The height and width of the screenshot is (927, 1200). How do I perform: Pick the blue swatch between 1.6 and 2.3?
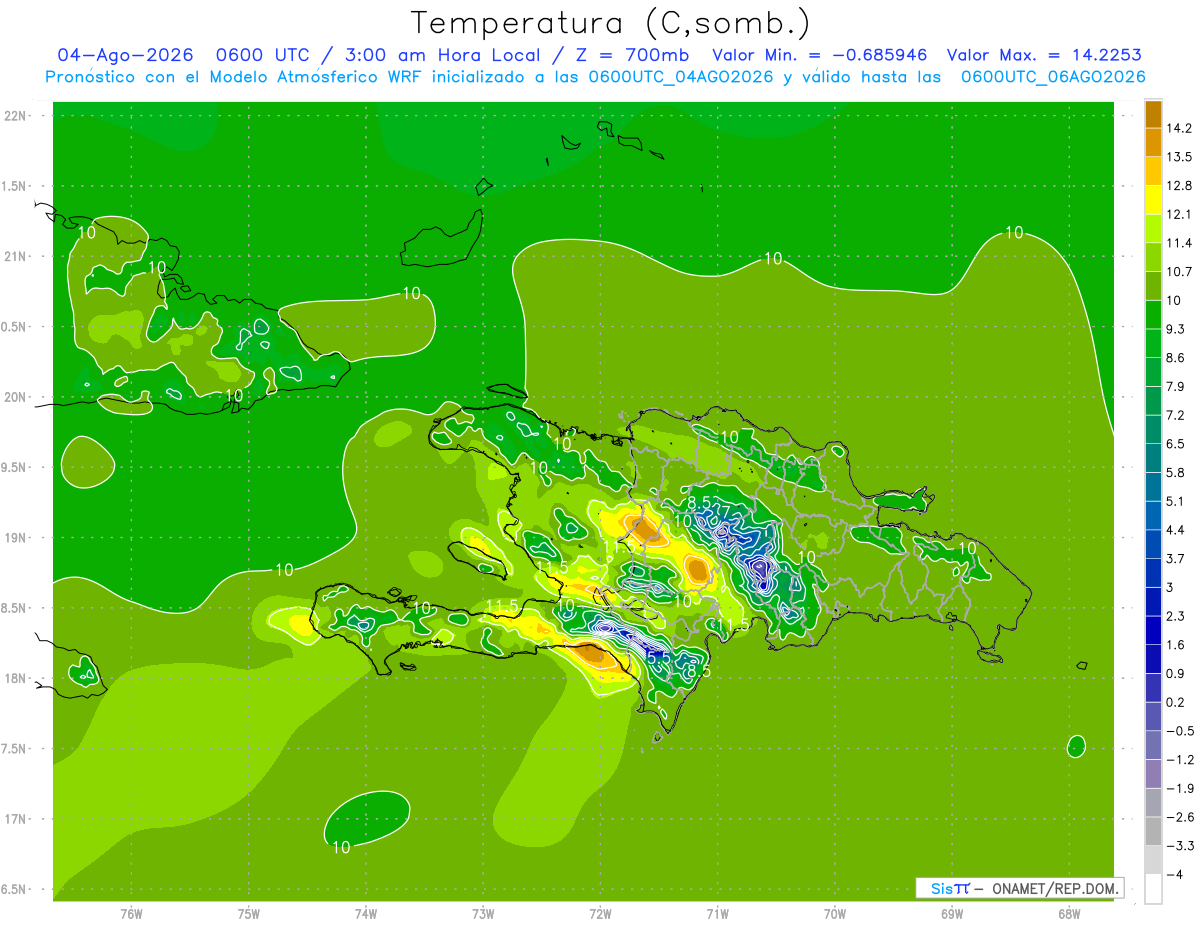click(1153, 631)
